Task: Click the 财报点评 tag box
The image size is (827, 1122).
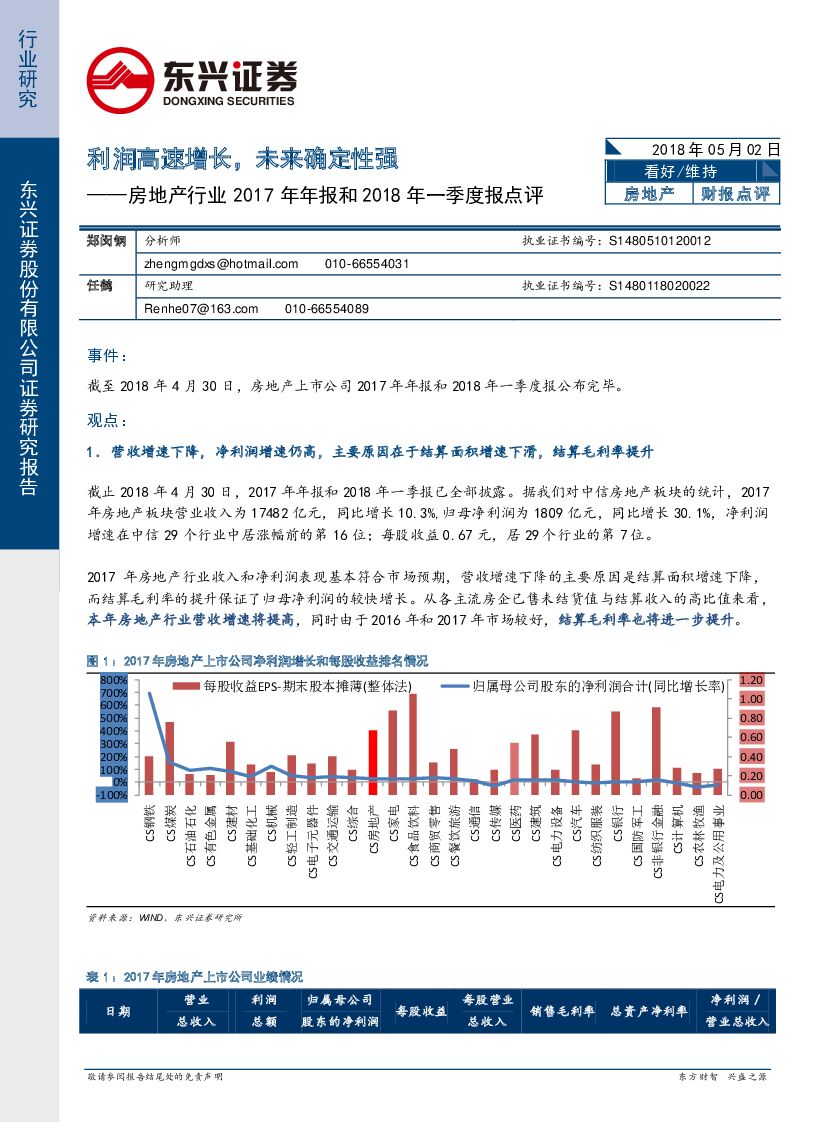Action: (735, 194)
